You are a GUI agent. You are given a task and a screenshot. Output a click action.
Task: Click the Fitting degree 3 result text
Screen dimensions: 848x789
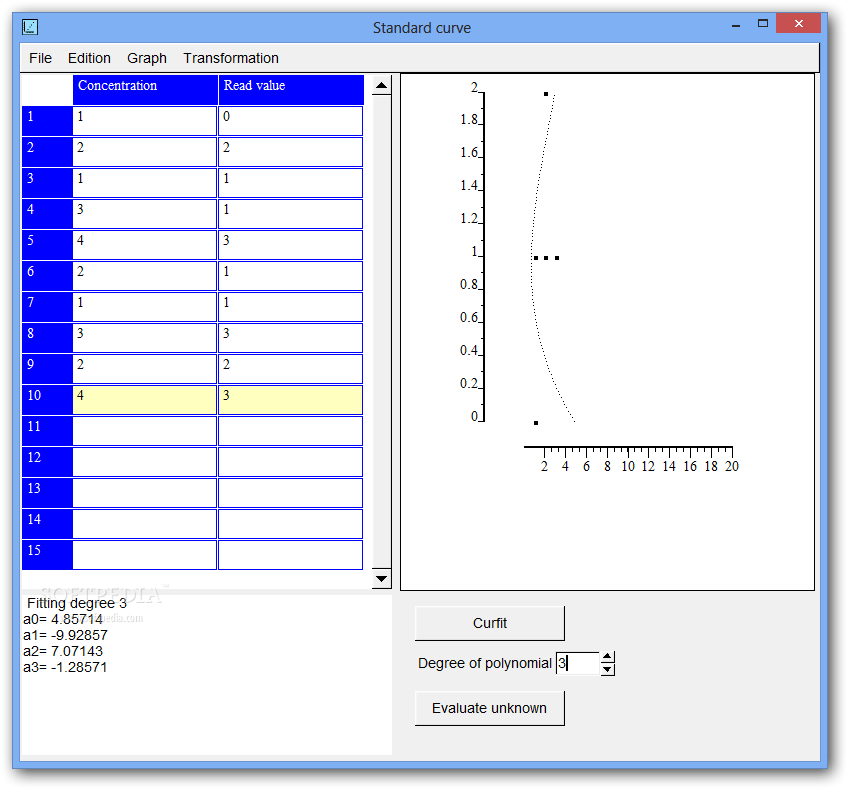(77, 603)
